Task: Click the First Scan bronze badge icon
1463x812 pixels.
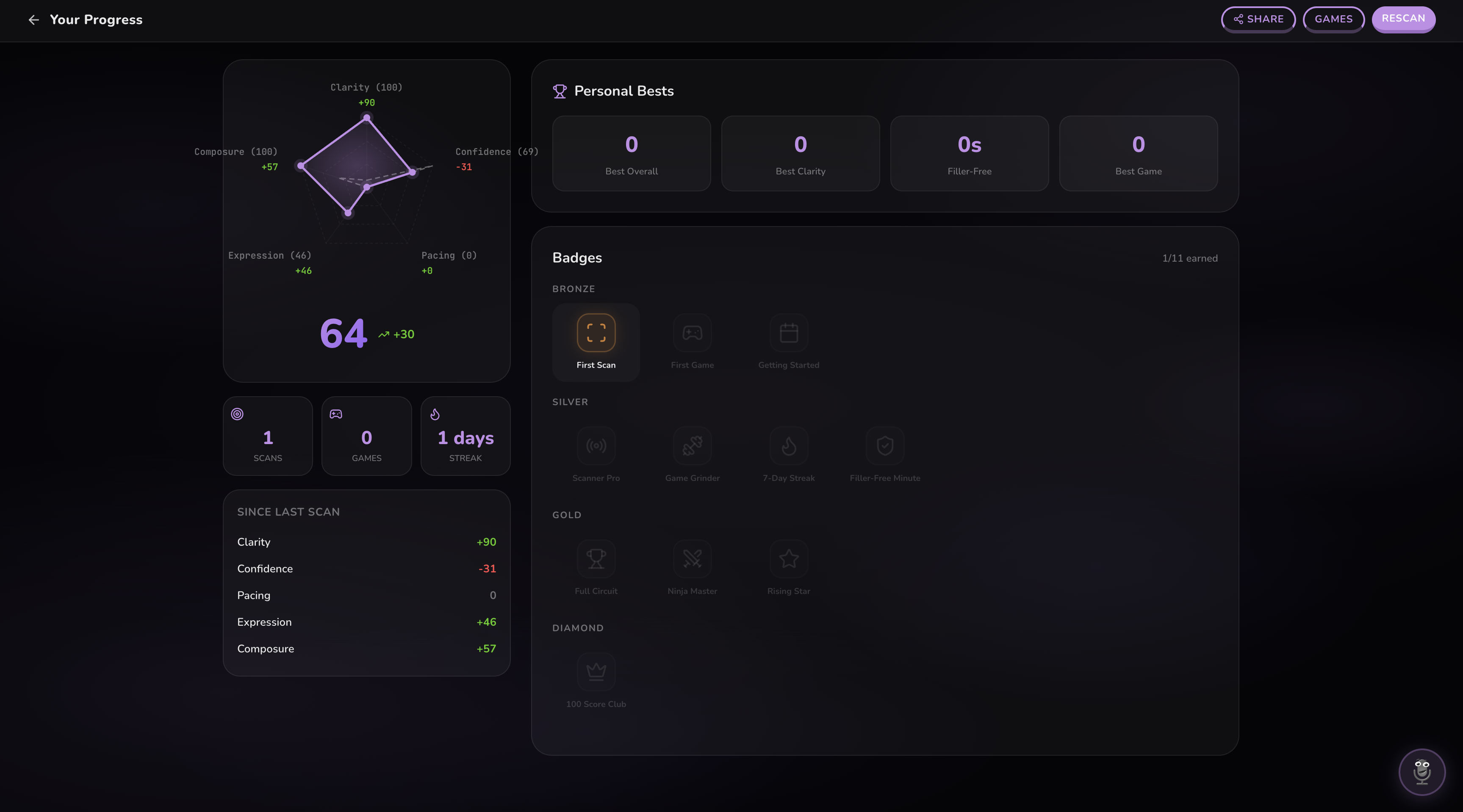Action: click(596, 333)
